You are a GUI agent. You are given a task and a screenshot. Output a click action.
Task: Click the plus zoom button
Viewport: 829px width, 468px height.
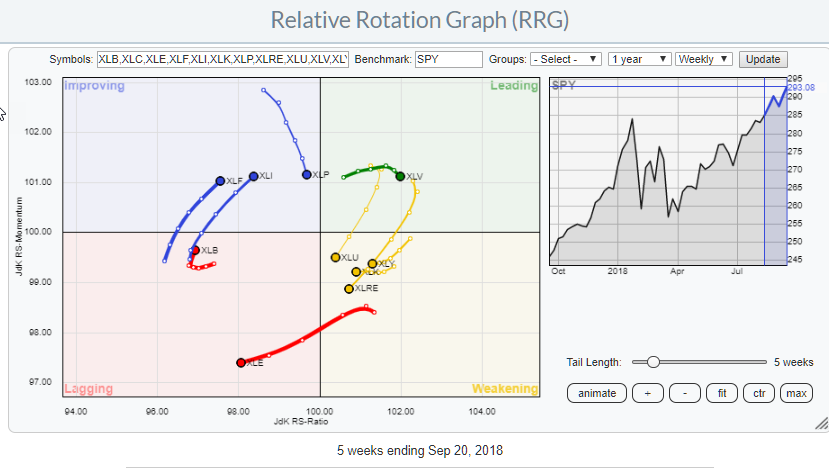point(648,393)
